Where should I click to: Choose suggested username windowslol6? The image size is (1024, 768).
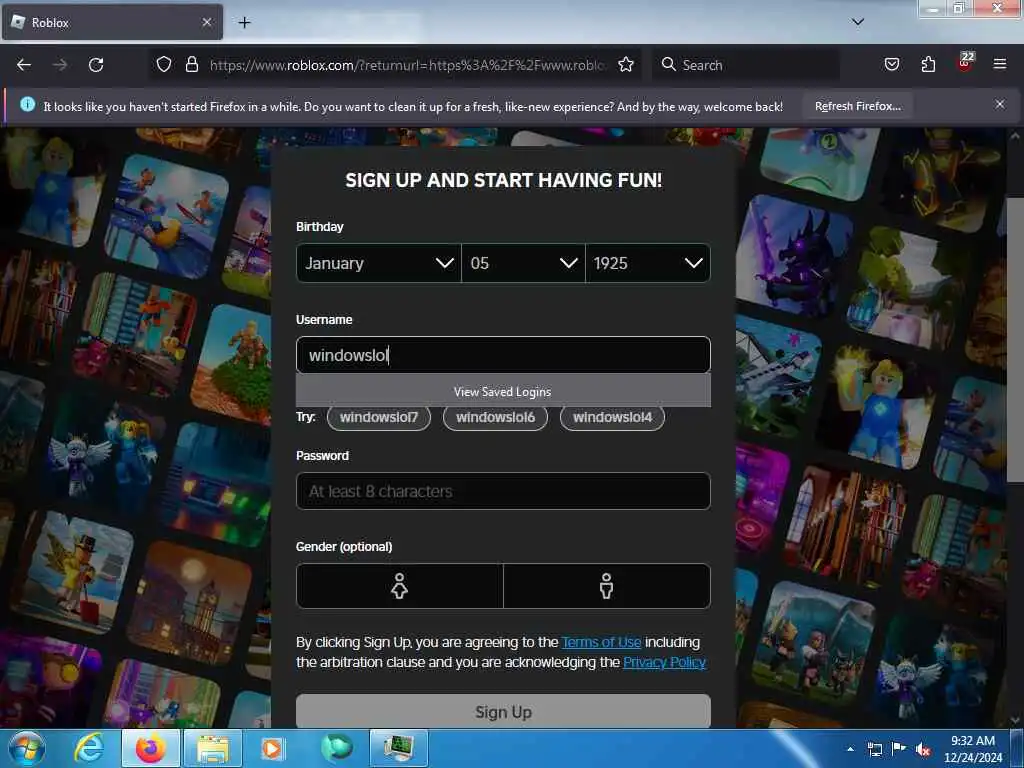pos(495,417)
